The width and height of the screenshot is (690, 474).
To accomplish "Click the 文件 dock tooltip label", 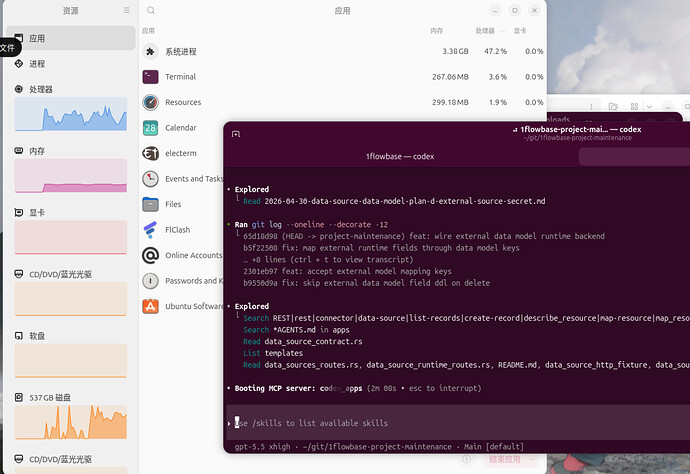I will pos(8,48).
